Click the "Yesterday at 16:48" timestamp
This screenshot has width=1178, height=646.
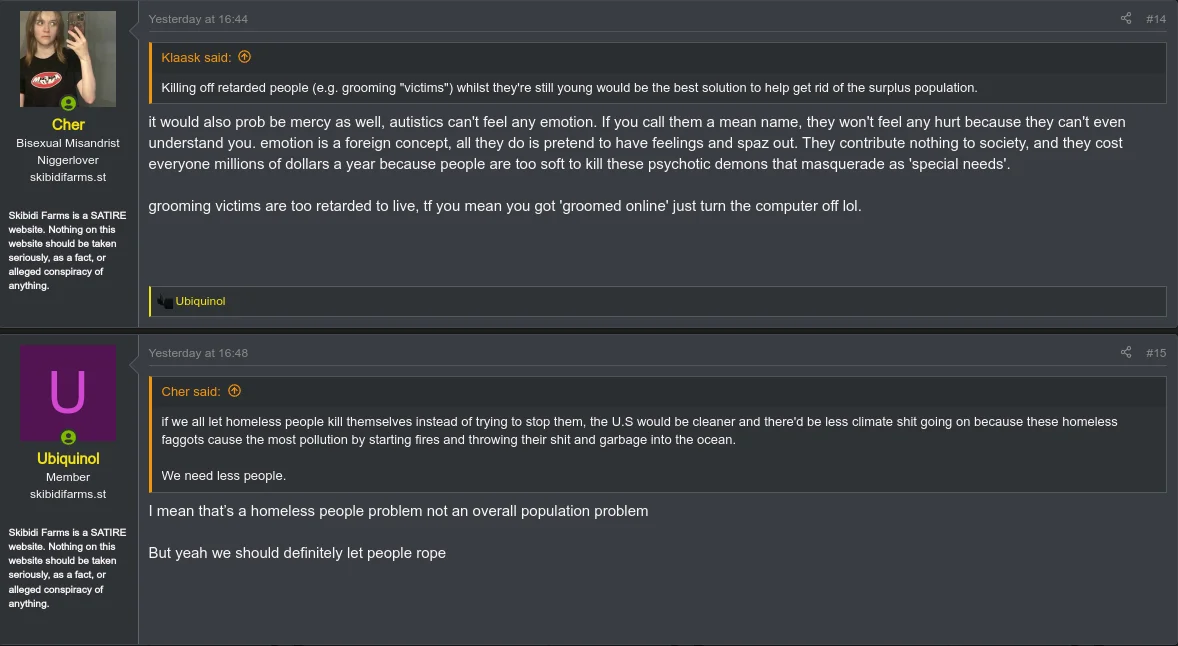tap(198, 353)
